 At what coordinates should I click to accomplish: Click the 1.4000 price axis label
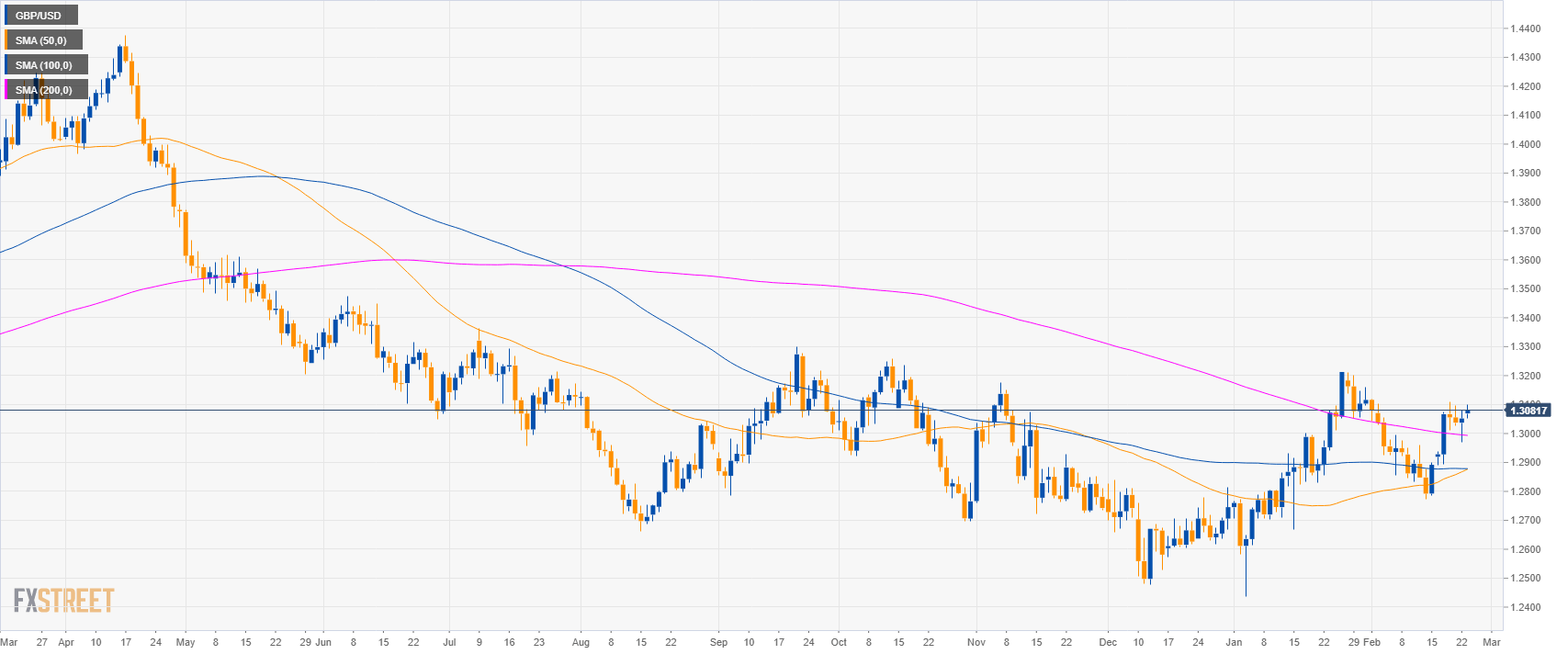point(1526,145)
